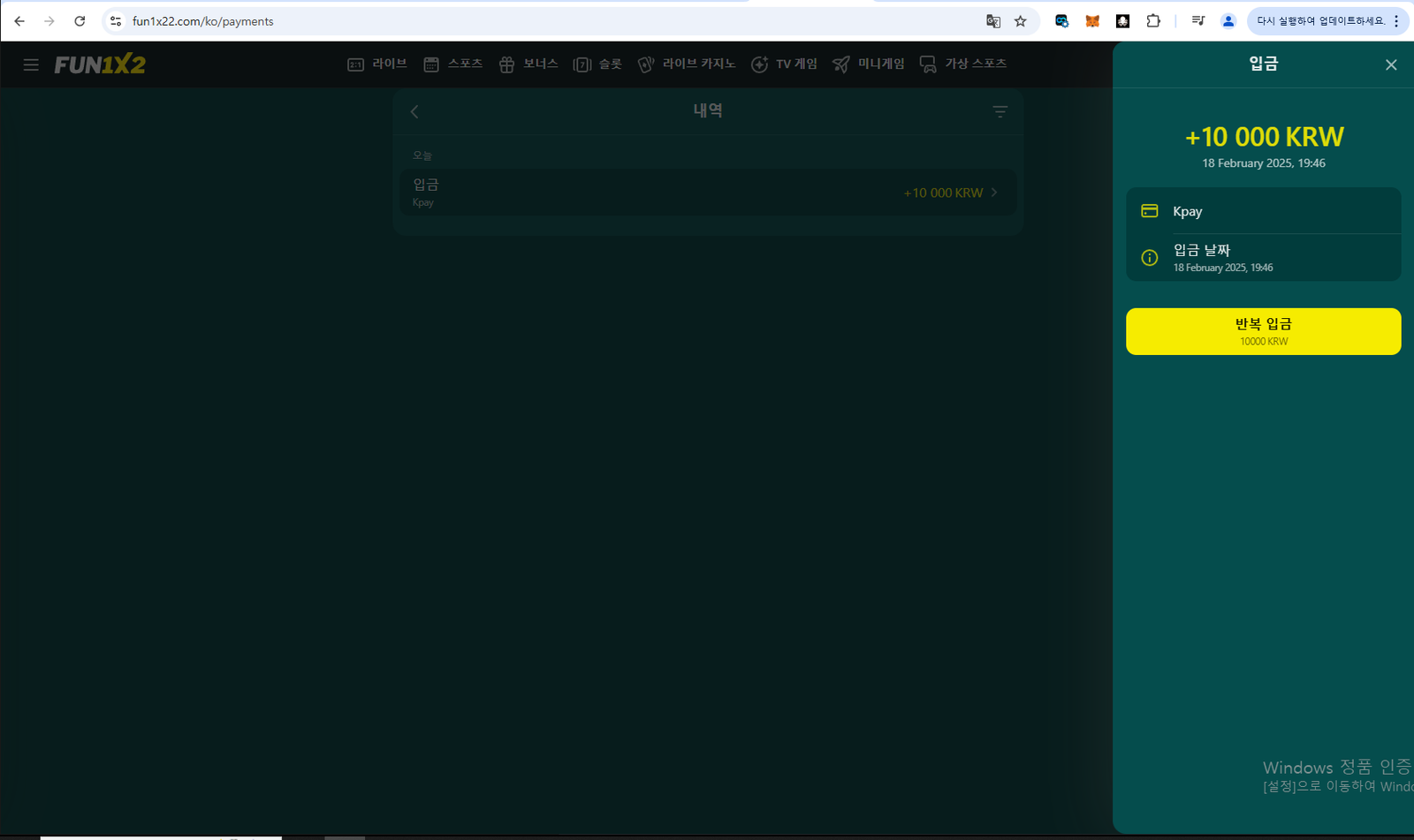1414x840 pixels.
Task: Select the browser address bar URL
Action: point(203,21)
